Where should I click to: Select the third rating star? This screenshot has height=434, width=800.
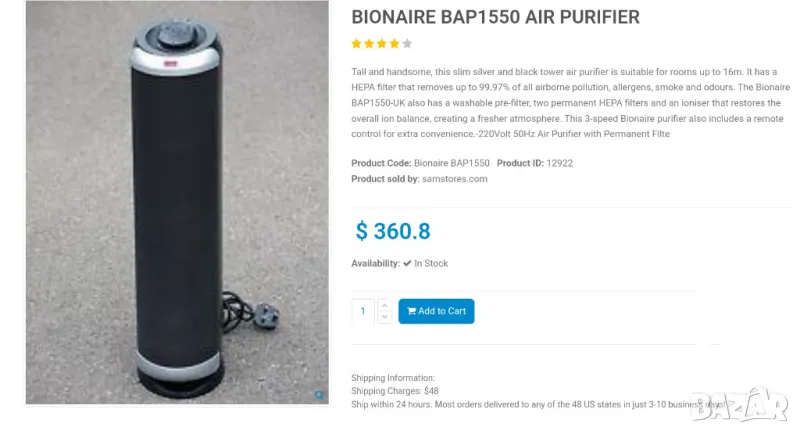point(381,44)
